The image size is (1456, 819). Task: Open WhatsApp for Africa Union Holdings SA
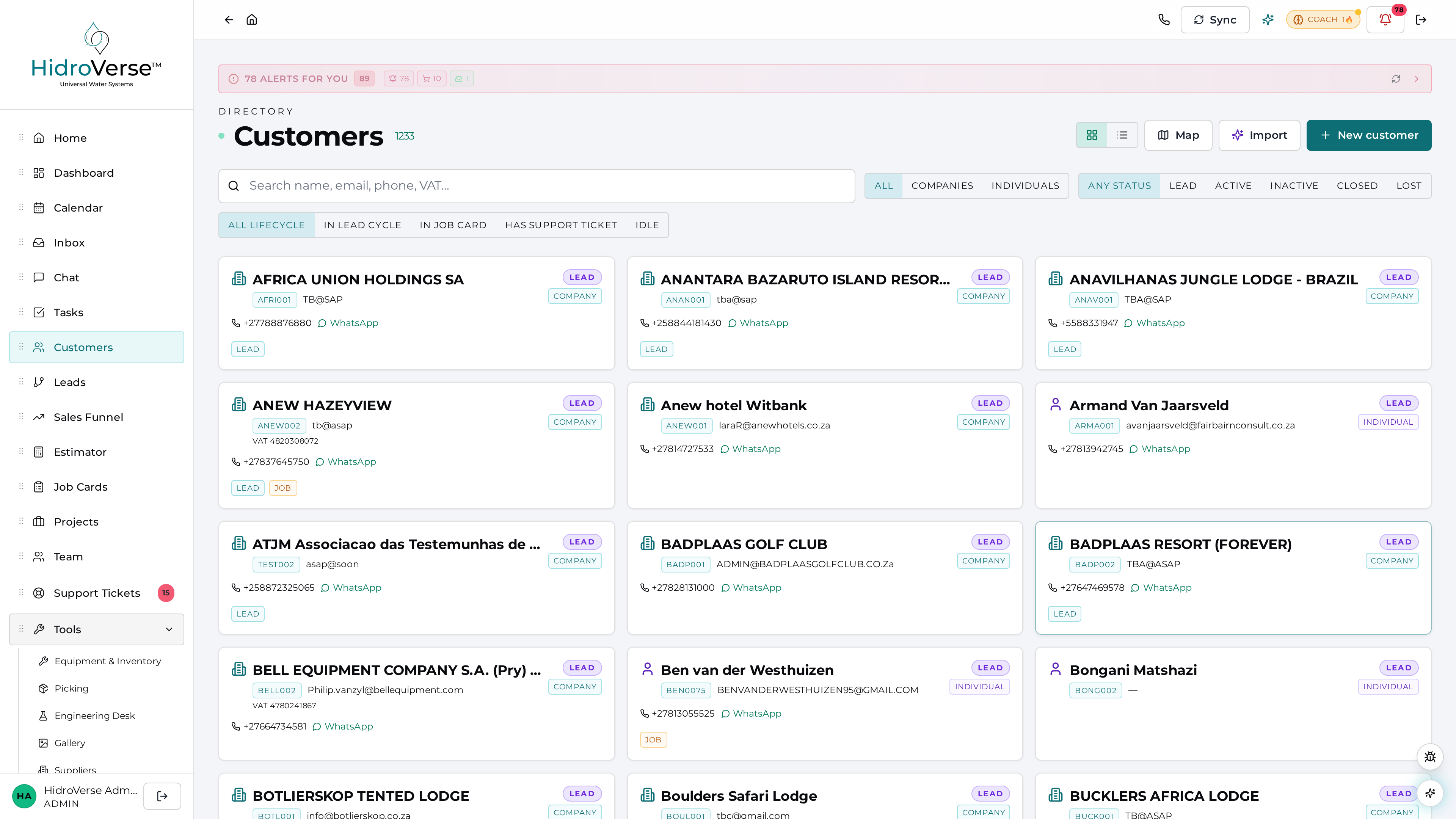click(x=348, y=323)
